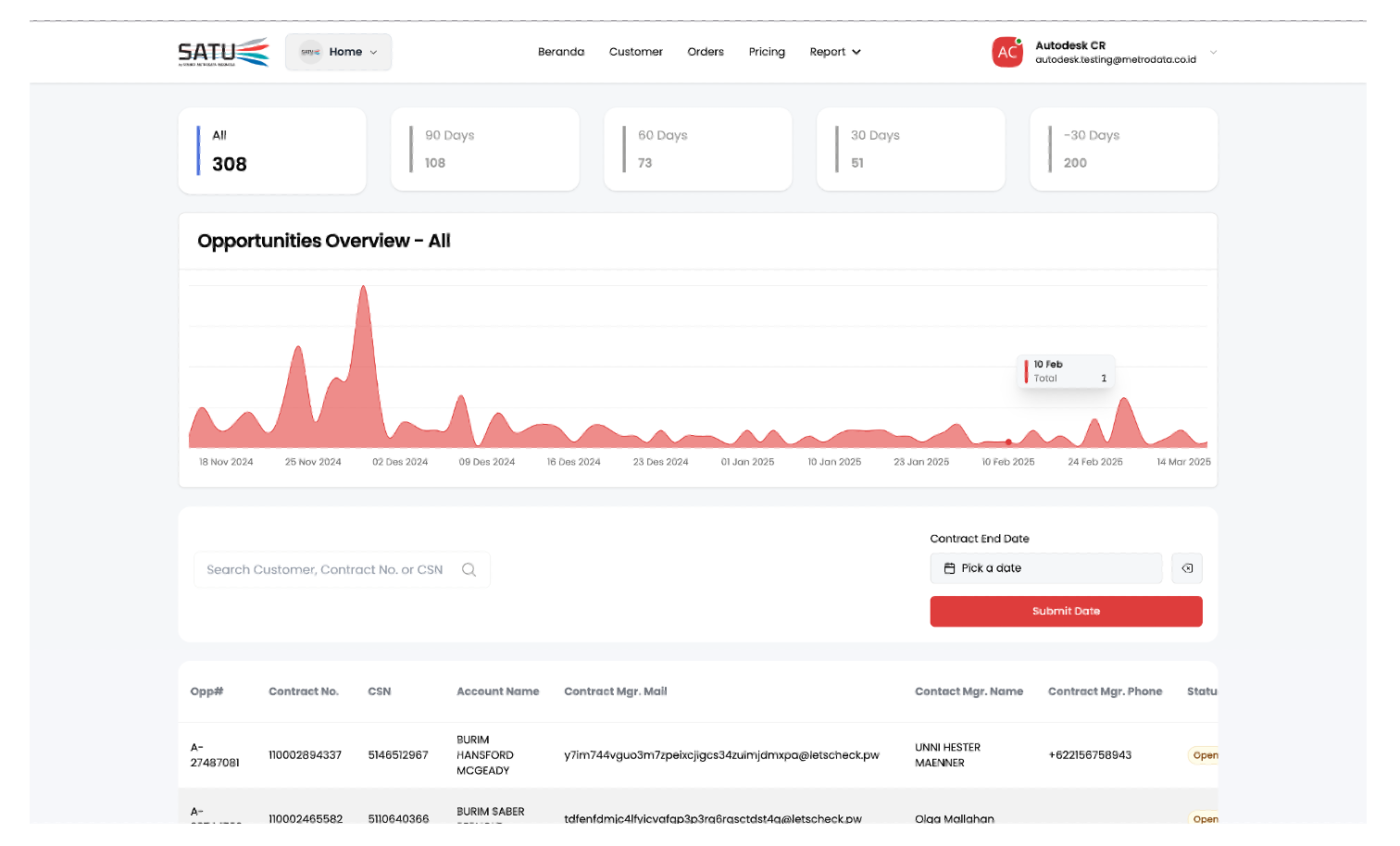This screenshot has width=1400, height=846.
Task: Expand the Autodesk CR account chevron
Action: coord(1213,53)
